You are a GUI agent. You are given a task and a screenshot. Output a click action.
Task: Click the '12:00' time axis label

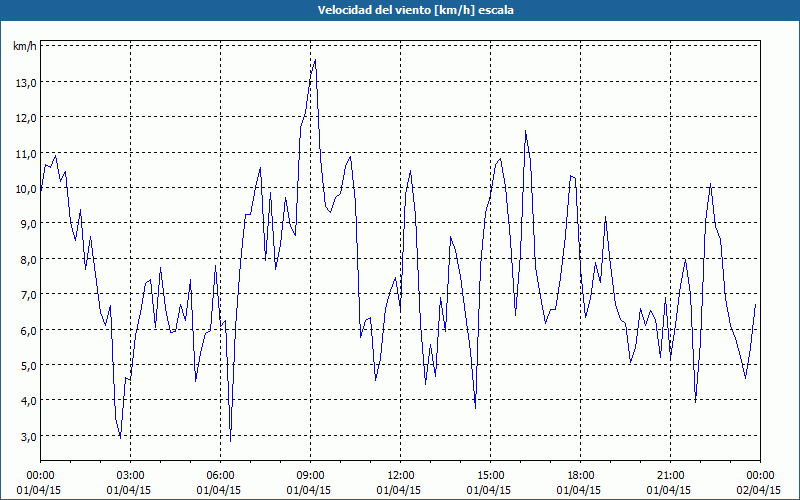[401, 476]
